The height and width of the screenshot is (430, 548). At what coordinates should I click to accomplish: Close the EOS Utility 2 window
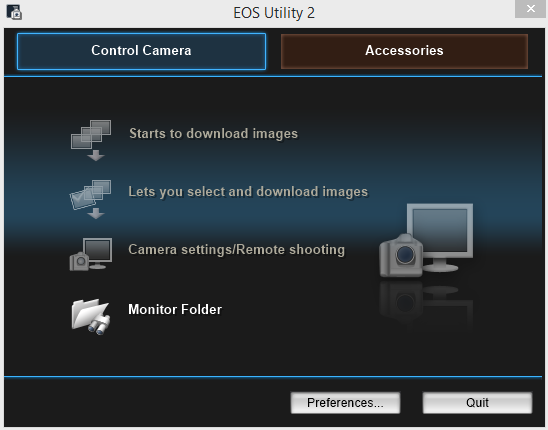tap(531, 9)
